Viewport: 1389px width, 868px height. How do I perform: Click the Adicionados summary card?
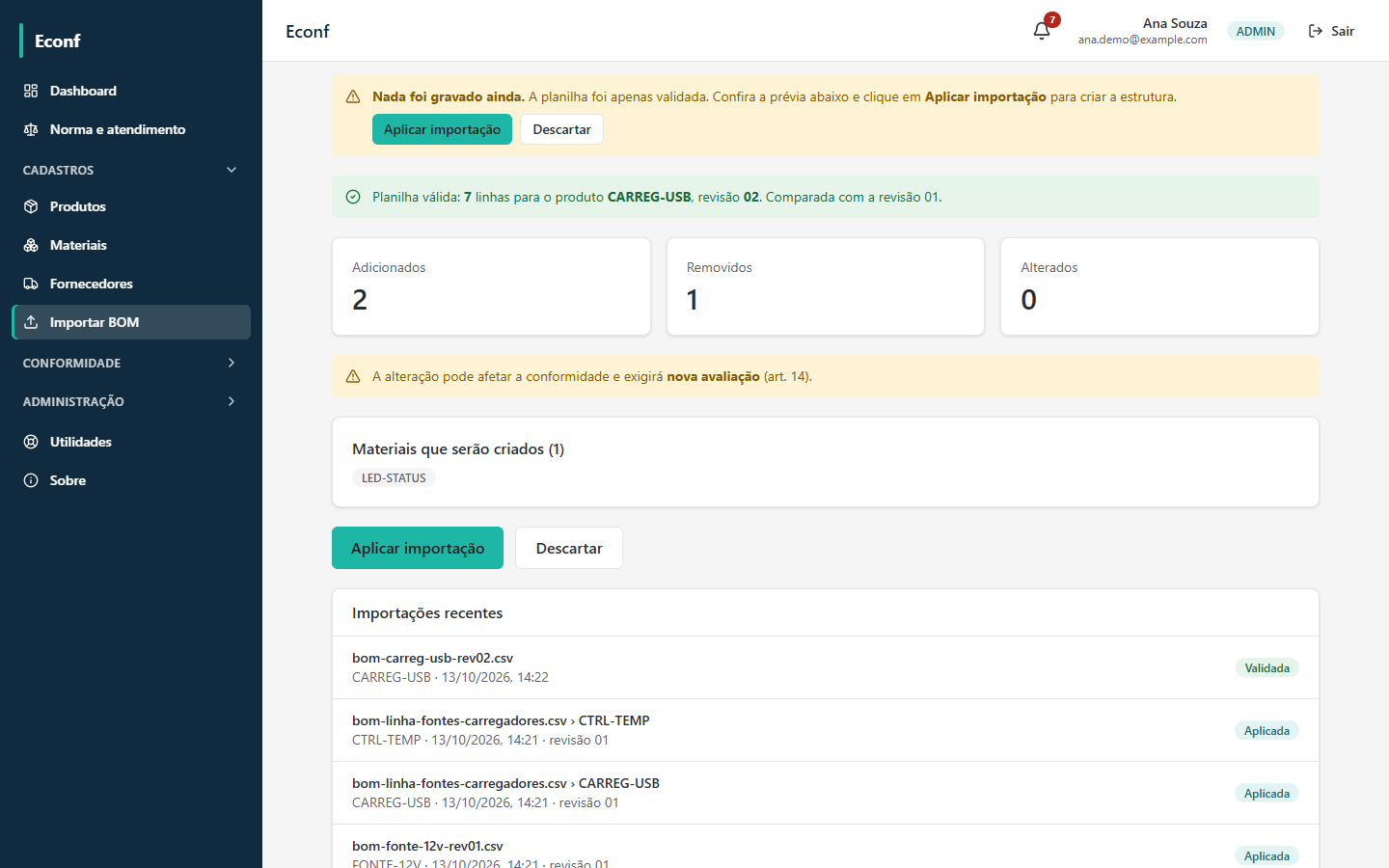tap(491, 286)
